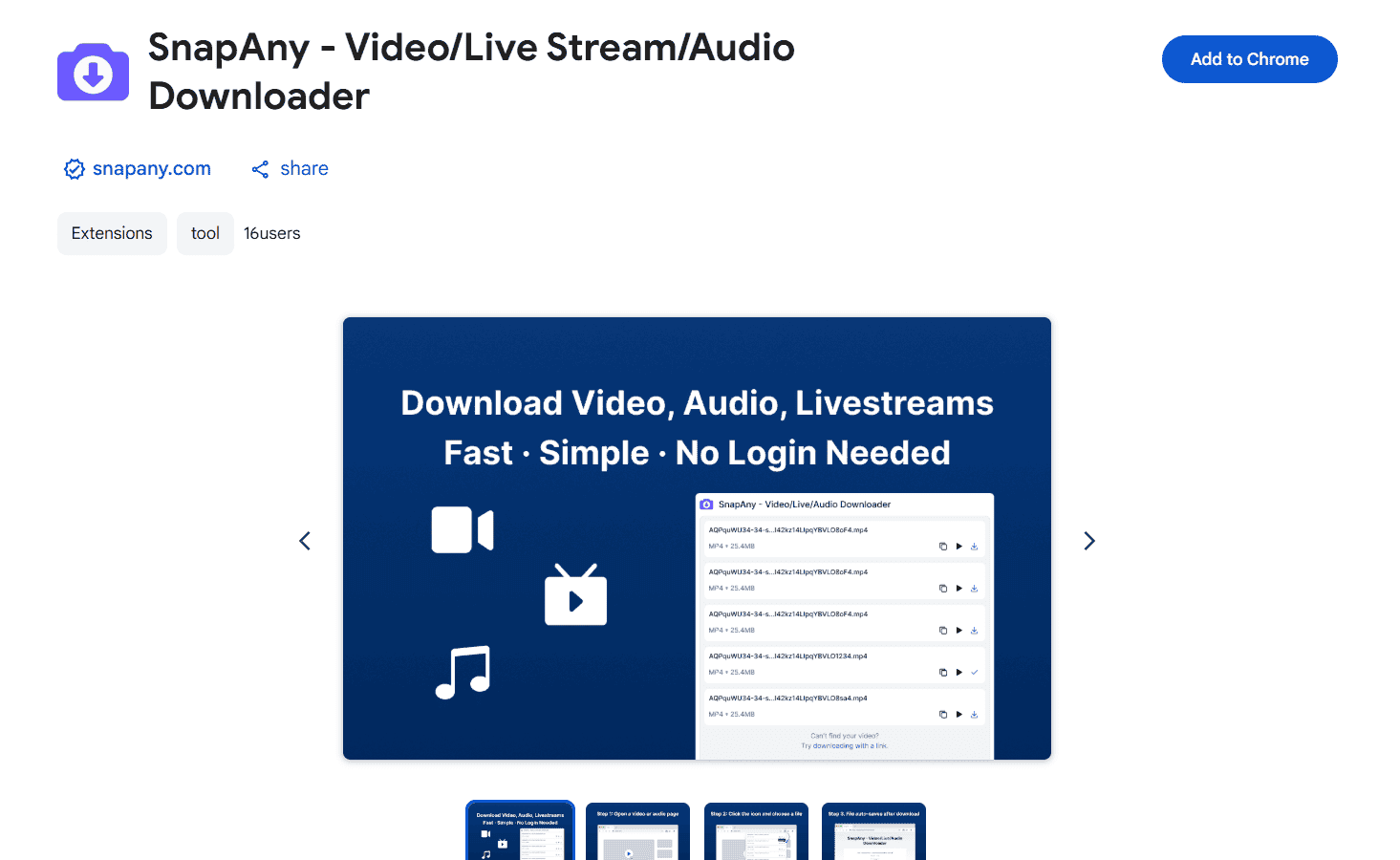Open the snapany.com website link

tap(151, 169)
